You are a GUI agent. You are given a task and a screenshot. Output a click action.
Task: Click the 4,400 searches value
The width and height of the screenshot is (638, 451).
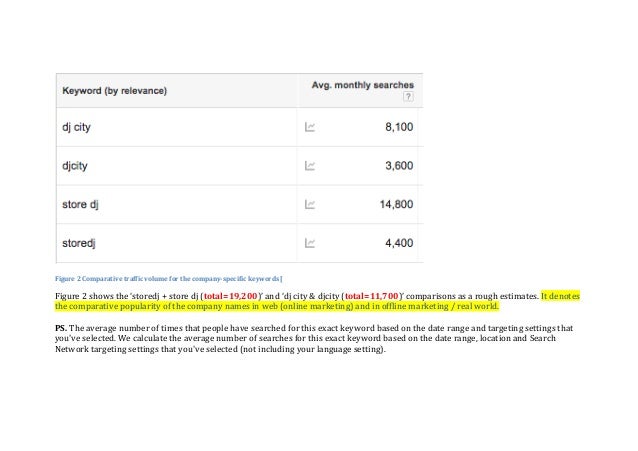[x=399, y=243]
